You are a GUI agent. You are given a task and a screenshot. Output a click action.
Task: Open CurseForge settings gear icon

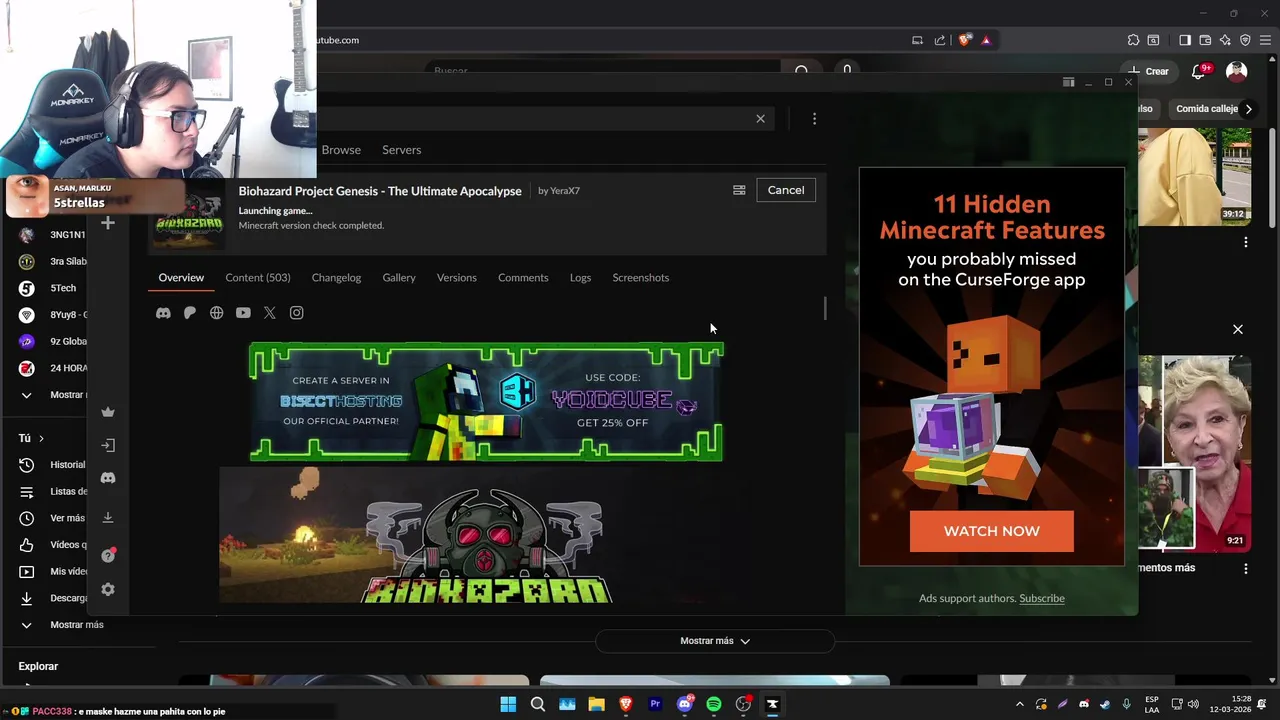click(108, 590)
